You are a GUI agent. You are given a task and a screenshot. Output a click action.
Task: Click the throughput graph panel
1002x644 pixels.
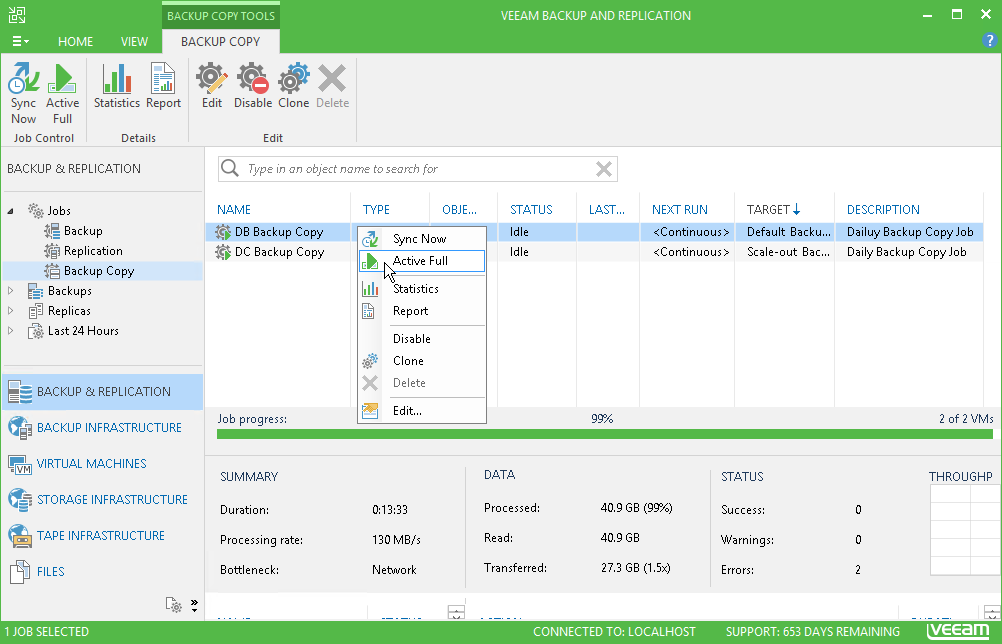click(x=964, y=530)
